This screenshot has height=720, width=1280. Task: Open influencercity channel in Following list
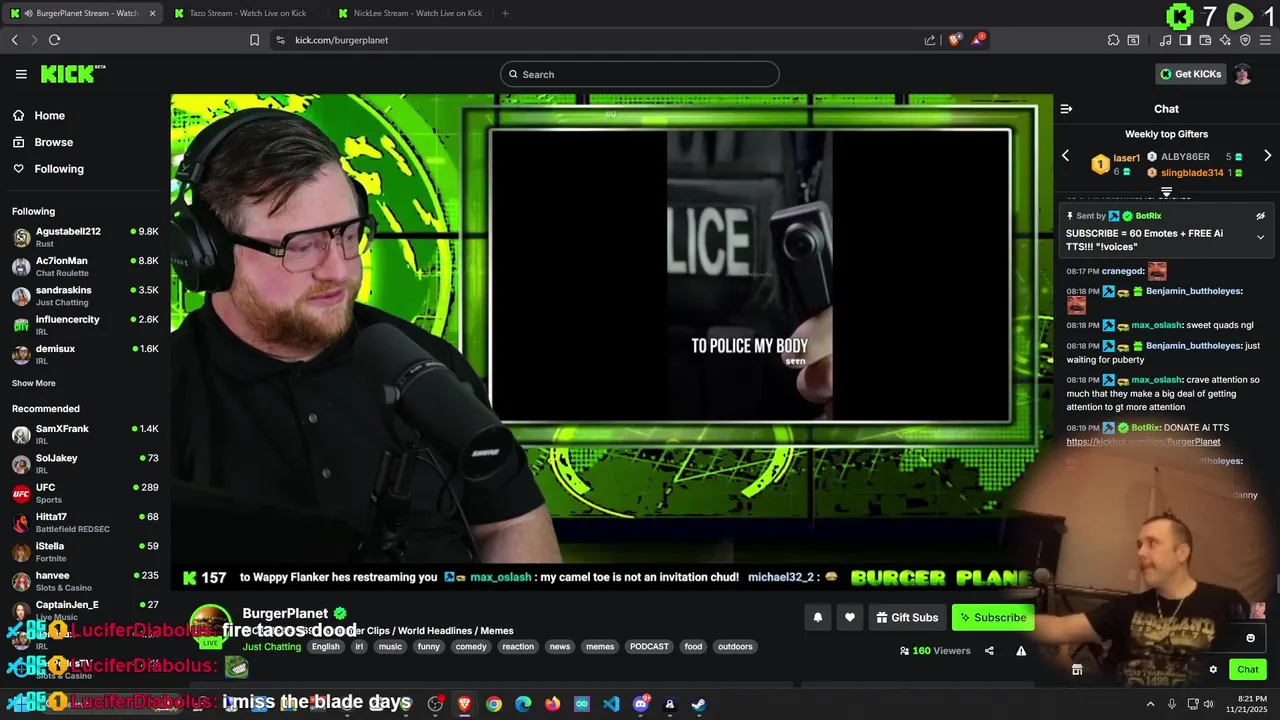[x=85, y=325]
